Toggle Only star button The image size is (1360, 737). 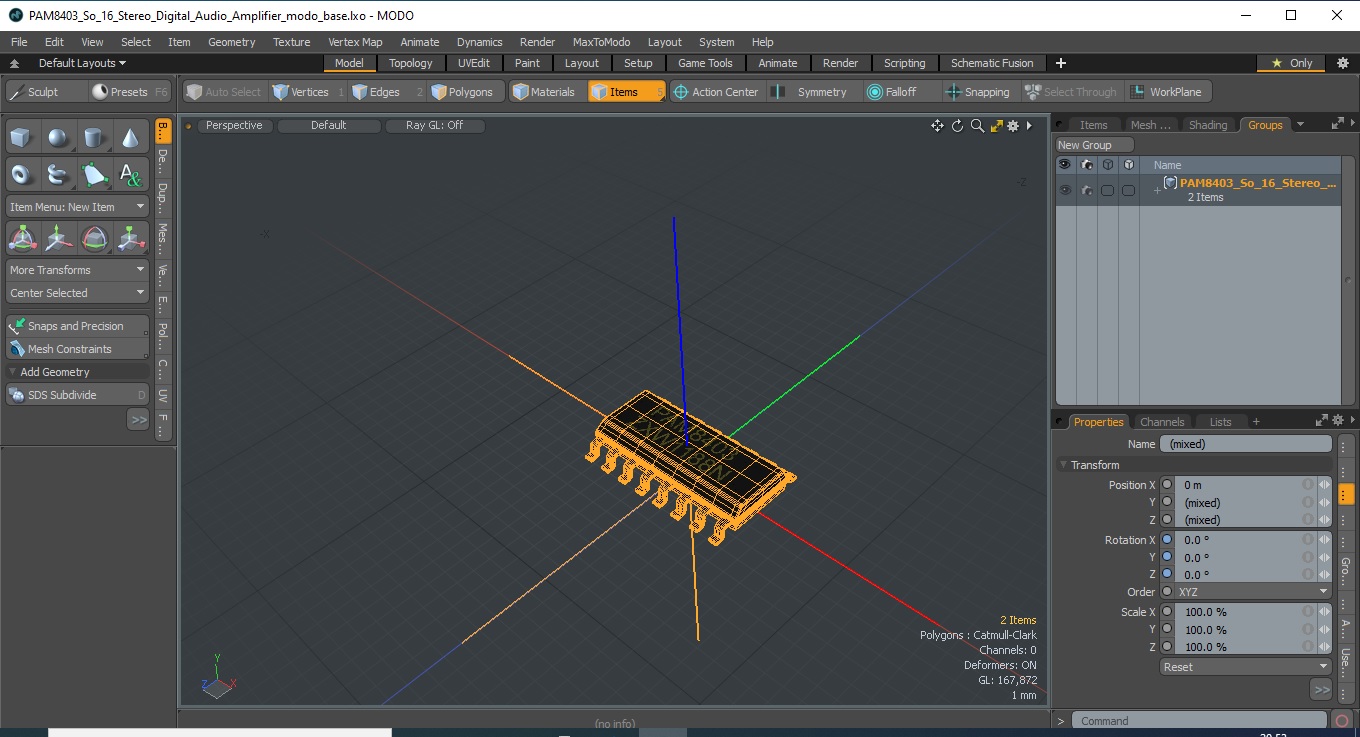pos(1291,63)
